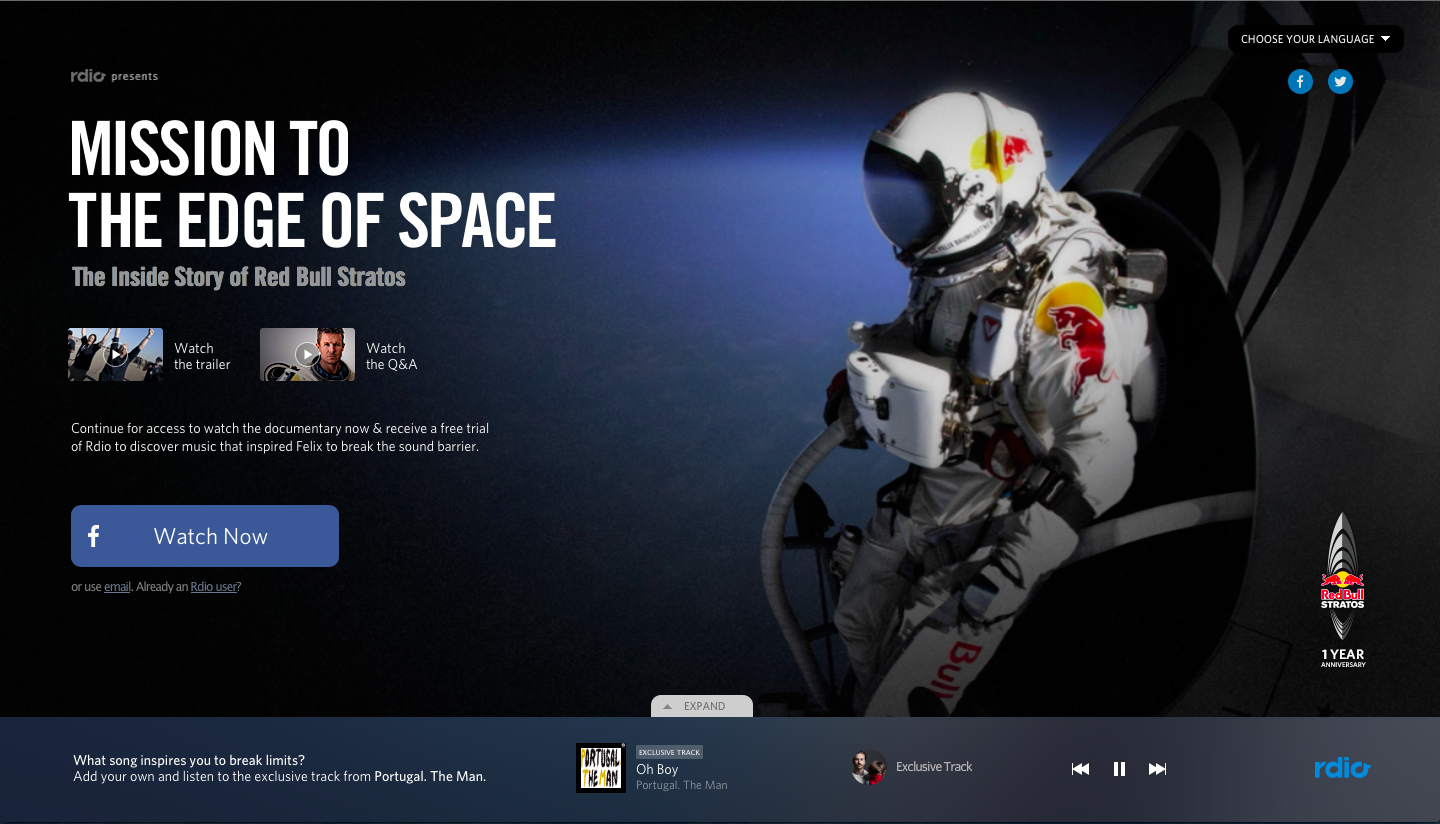The image size is (1440, 824).
Task: Play the Q&A video thumbnail
Action: point(307,354)
